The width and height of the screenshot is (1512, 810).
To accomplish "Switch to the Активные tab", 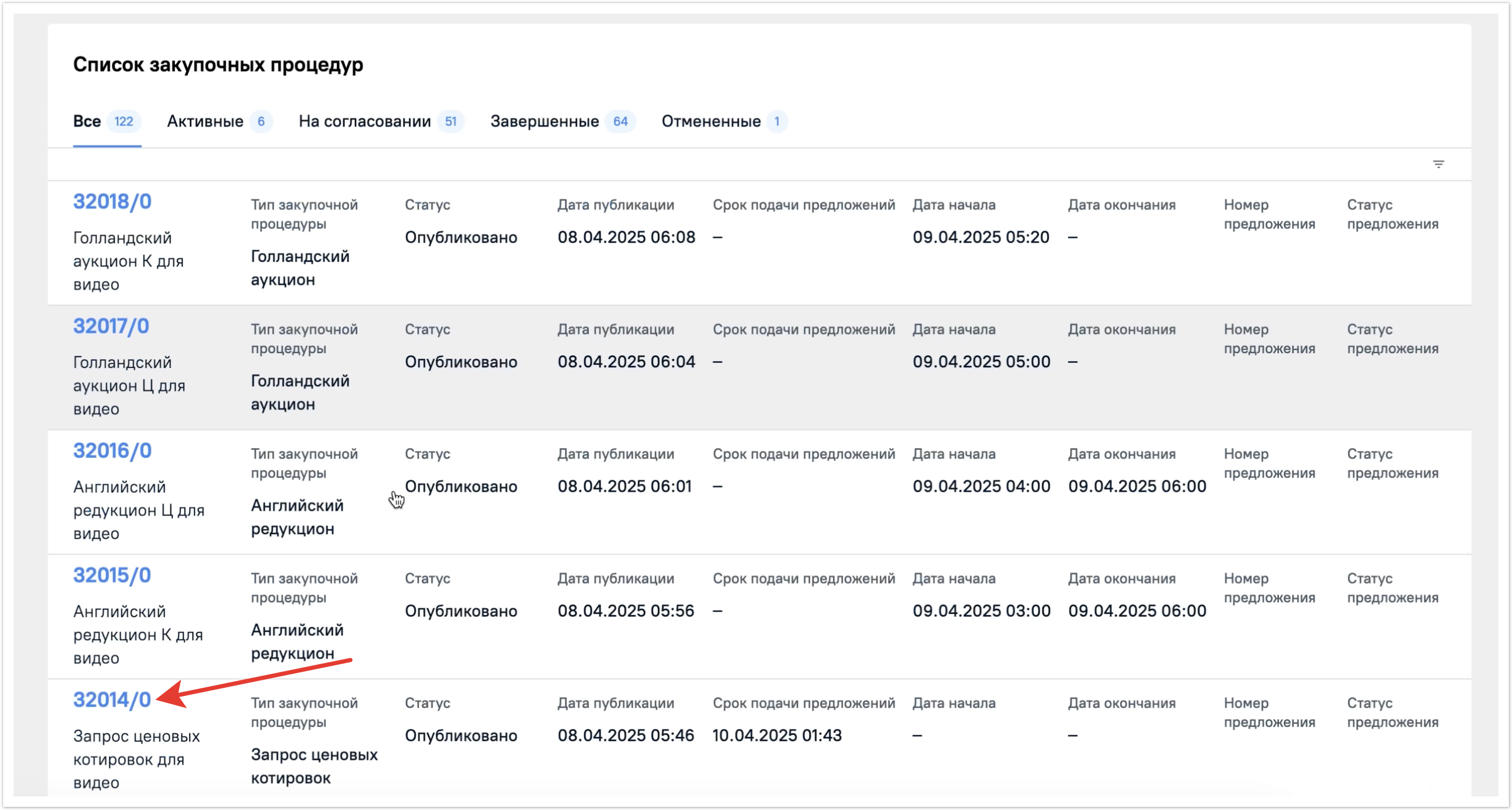I will click(205, 121).
